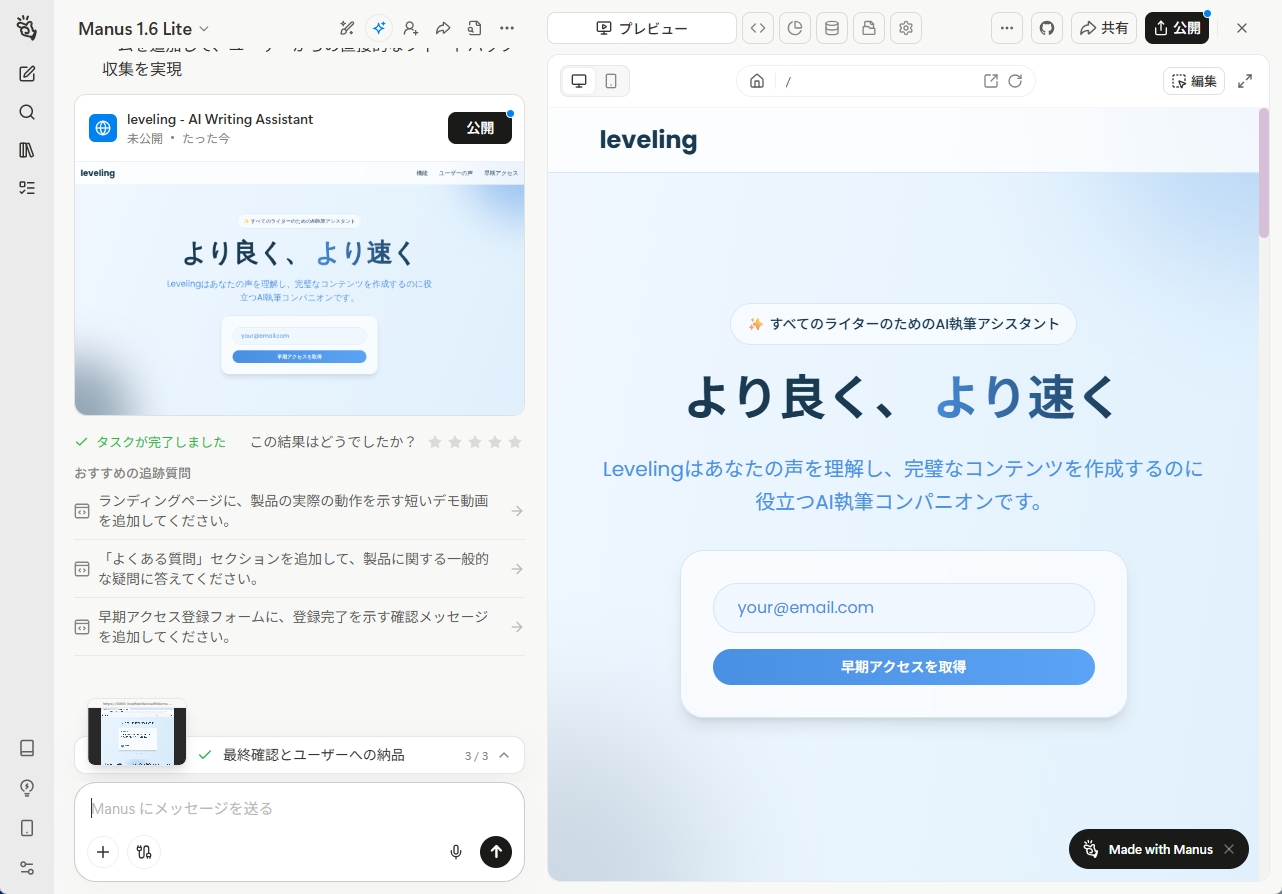
Task: Click the magic wand icon in the chat header
Action: 347,28
